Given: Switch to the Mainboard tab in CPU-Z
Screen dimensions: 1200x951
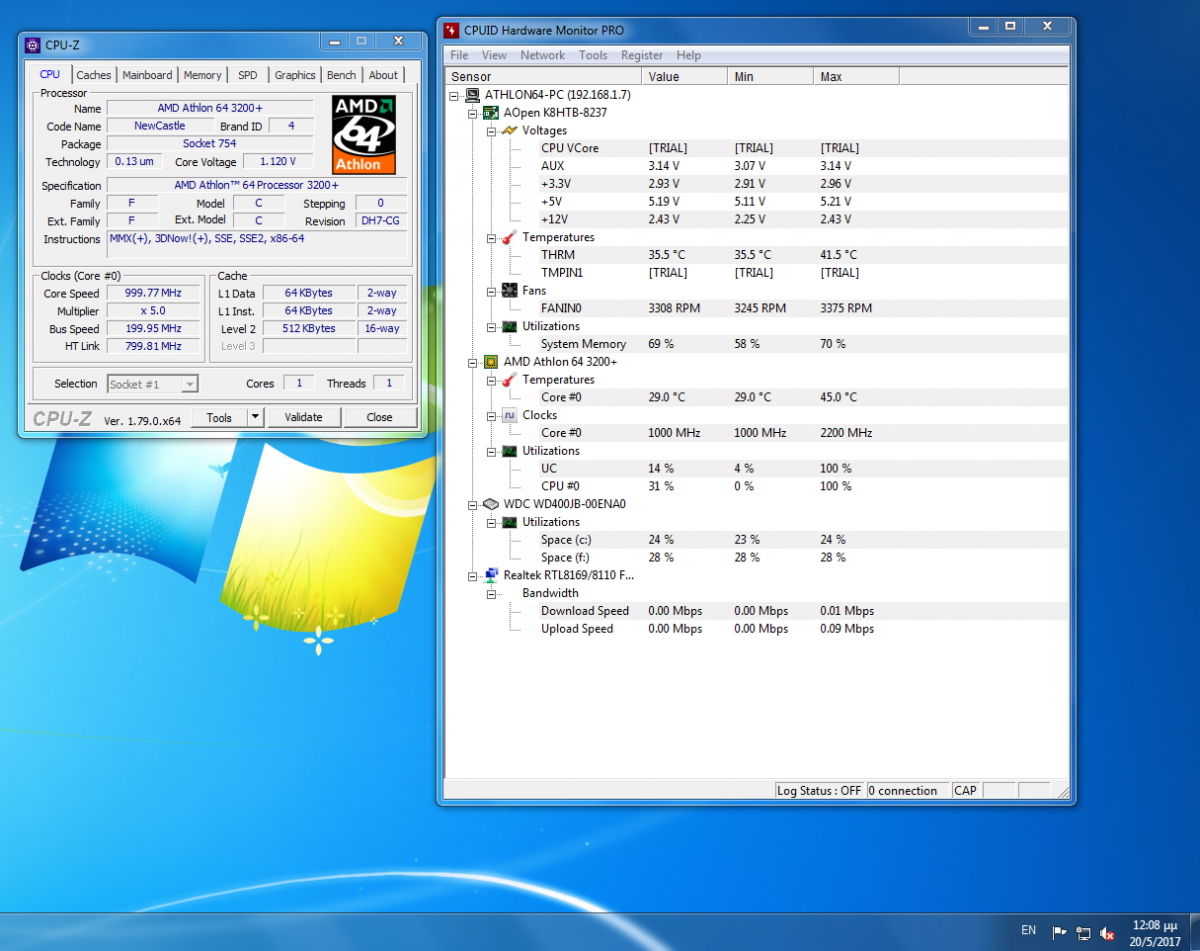Looking at the screenshot, I should [x=147, y=75].
